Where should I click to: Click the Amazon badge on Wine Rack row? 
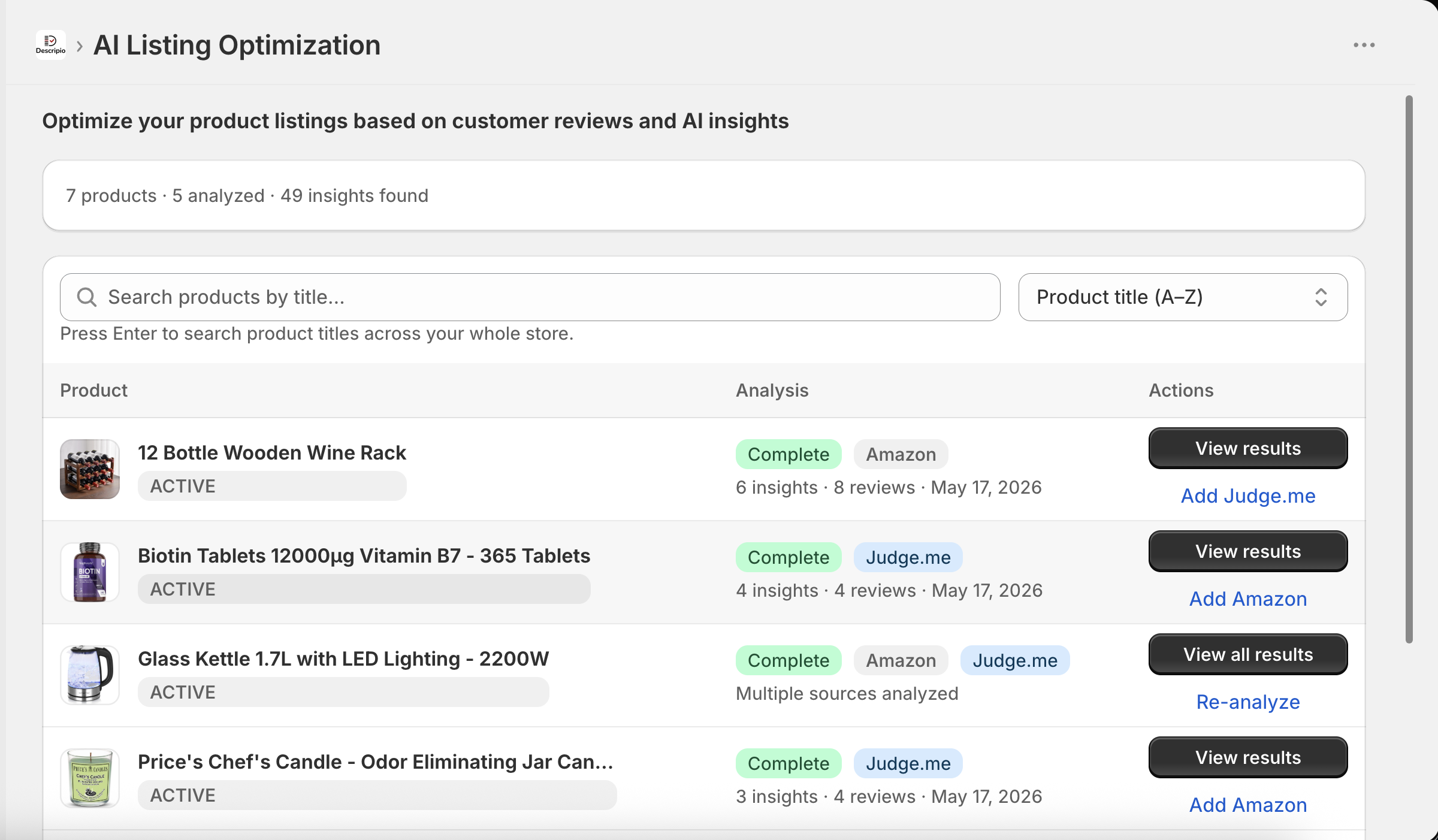(x=901, y=454)
